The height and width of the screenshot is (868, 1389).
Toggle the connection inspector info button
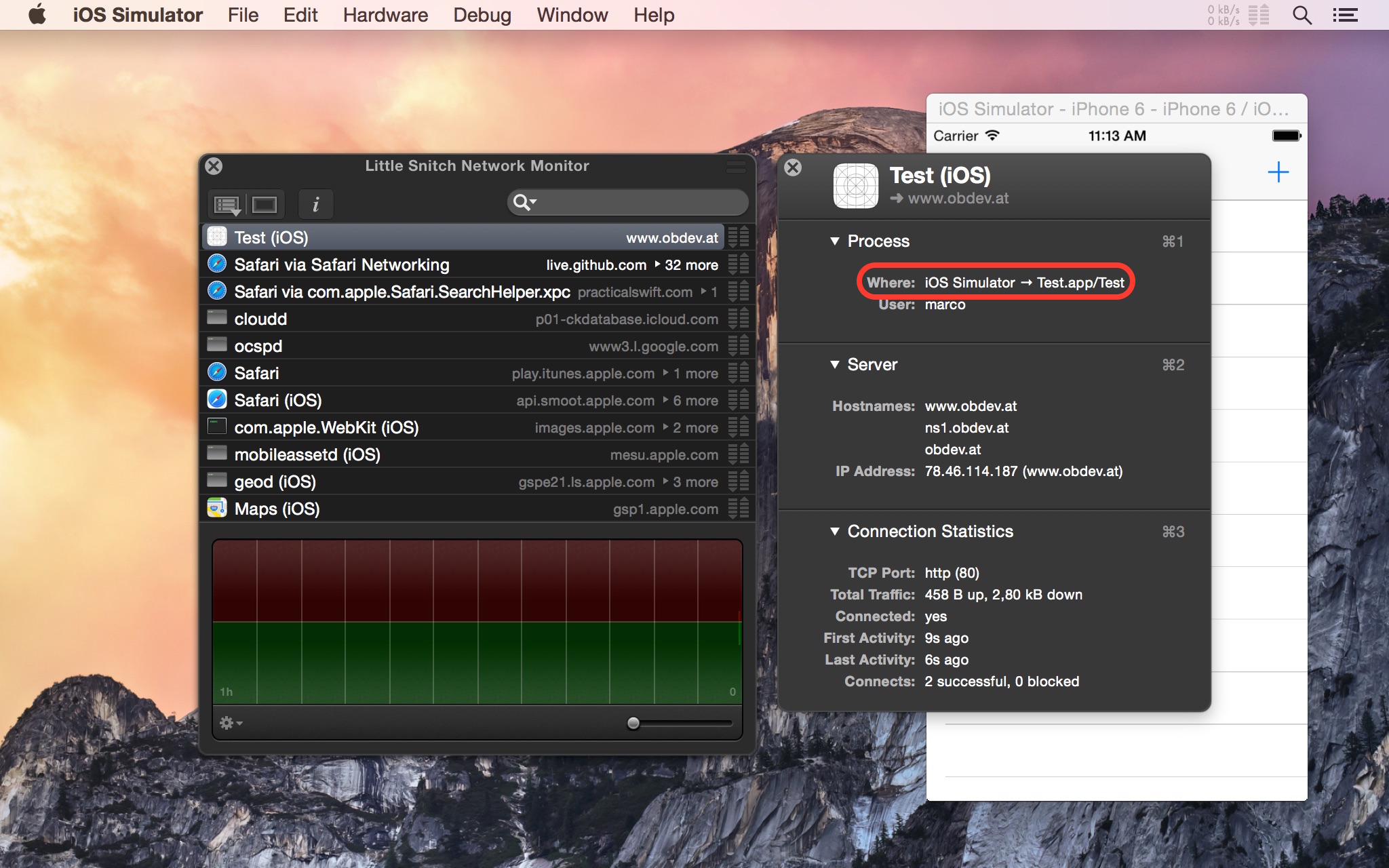(315, 204)
